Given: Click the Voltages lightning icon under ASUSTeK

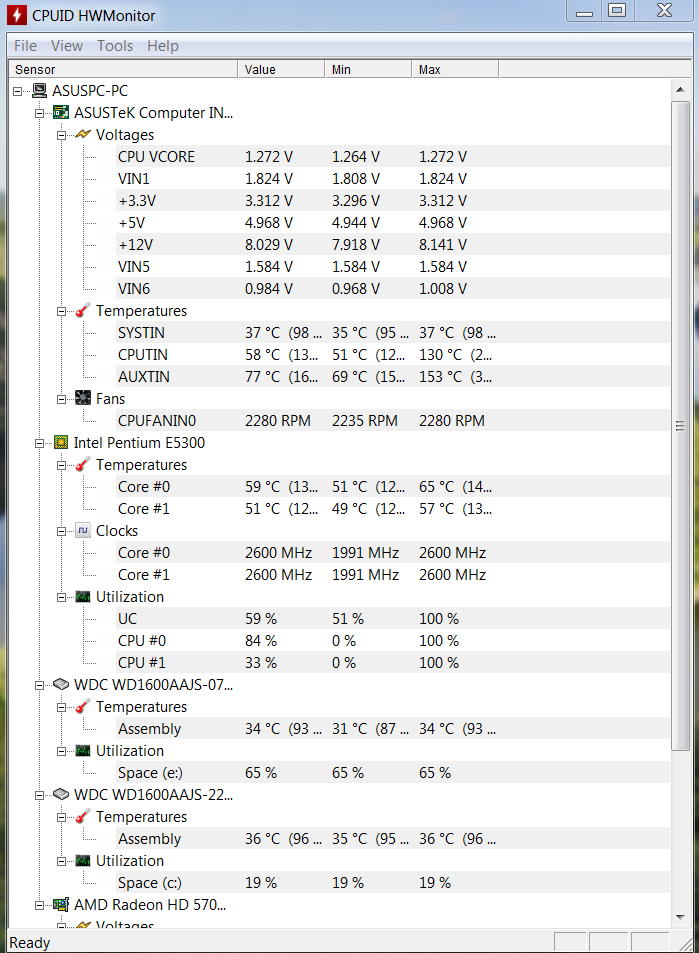Looking at the screenshot, I should pyautogui.click(x=83, y=135).
